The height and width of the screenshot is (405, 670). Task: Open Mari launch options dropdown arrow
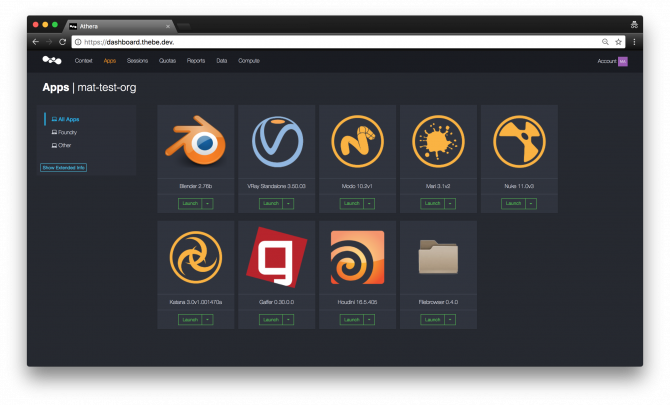[x=450, y=204]
